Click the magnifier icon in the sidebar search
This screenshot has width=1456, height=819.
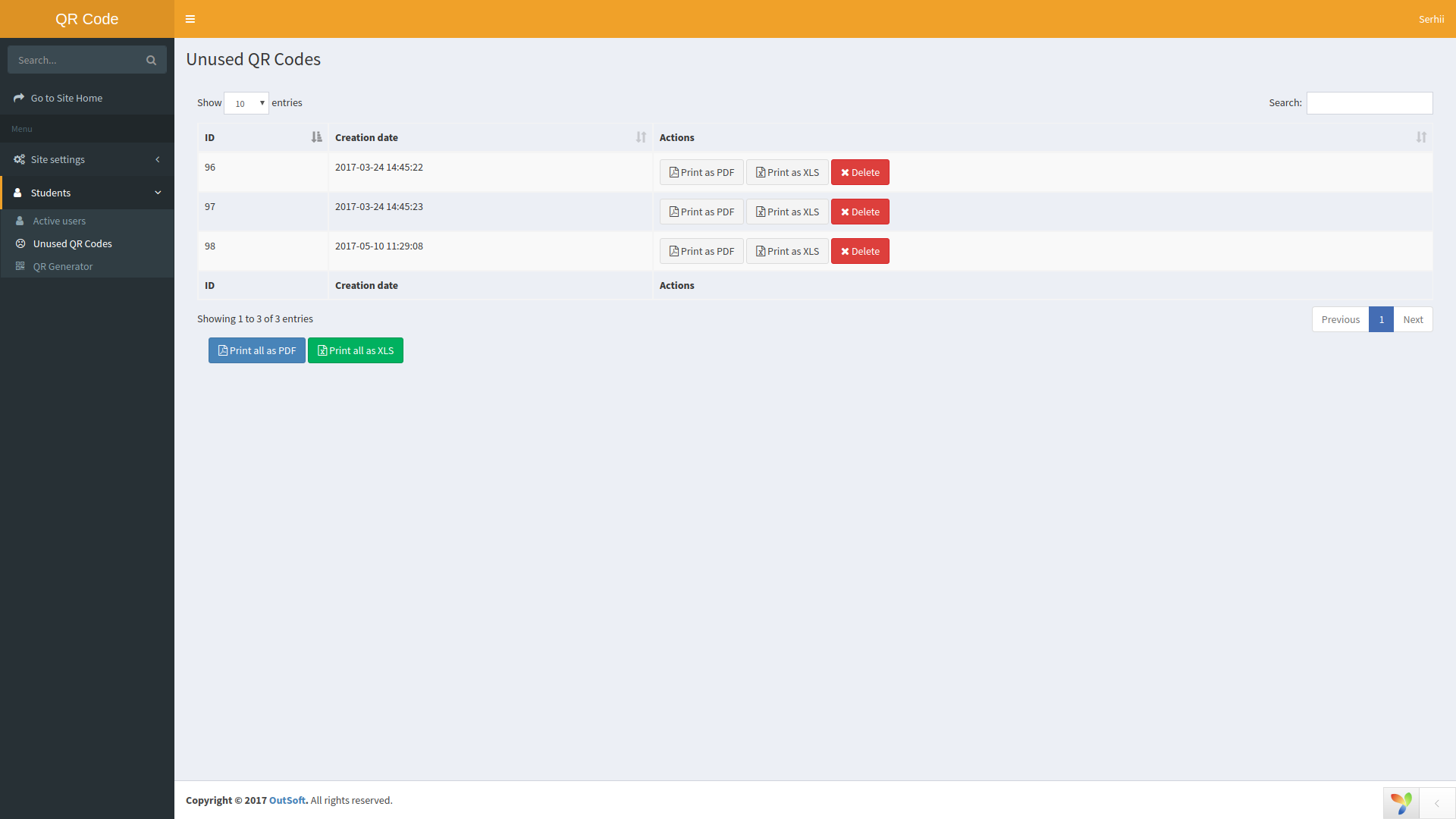click(151, 60)
